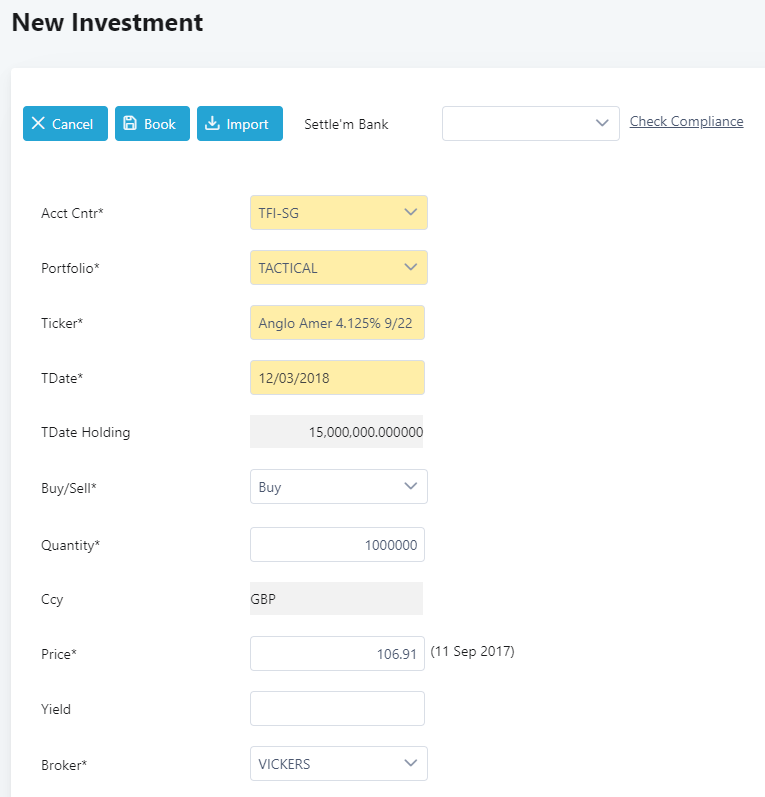Click the TDate Holding read-only value
Viewport: 765px width, 797px height.
click(x=336, y=432)
